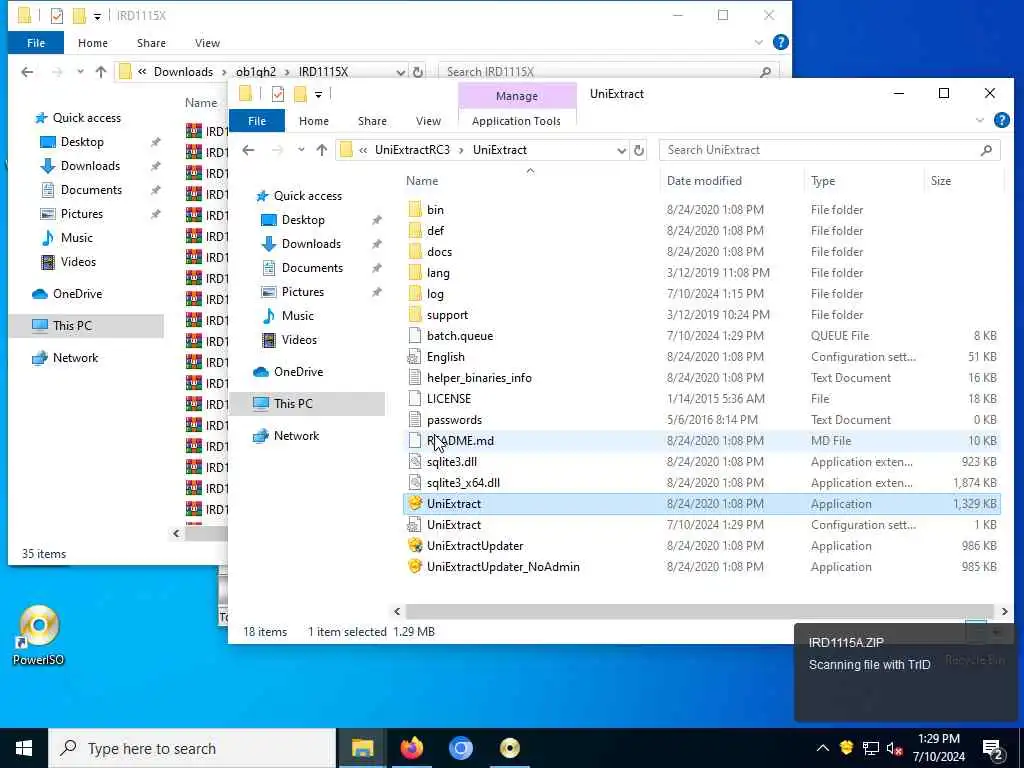Switch to Share tab in UniExtract window
This screenshot has height=768, width=1024.
click(x=372, y=121)
